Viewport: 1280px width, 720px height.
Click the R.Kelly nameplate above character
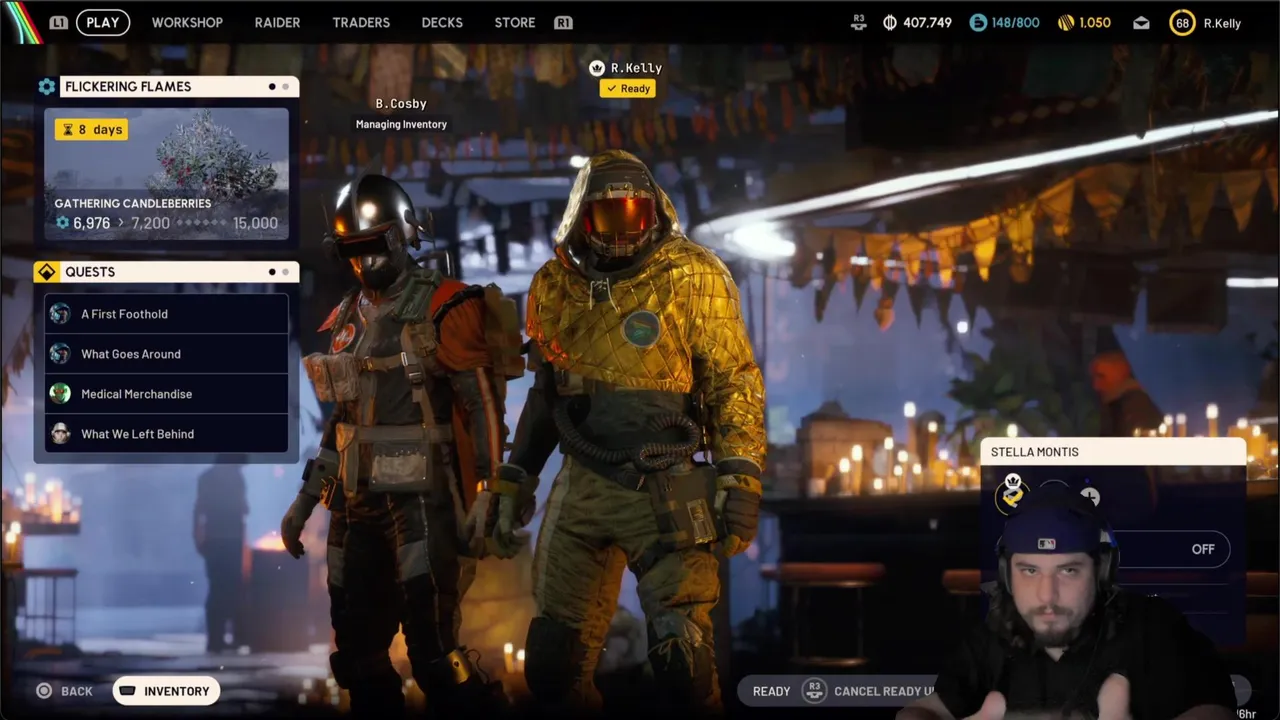[x=636, y=68]
